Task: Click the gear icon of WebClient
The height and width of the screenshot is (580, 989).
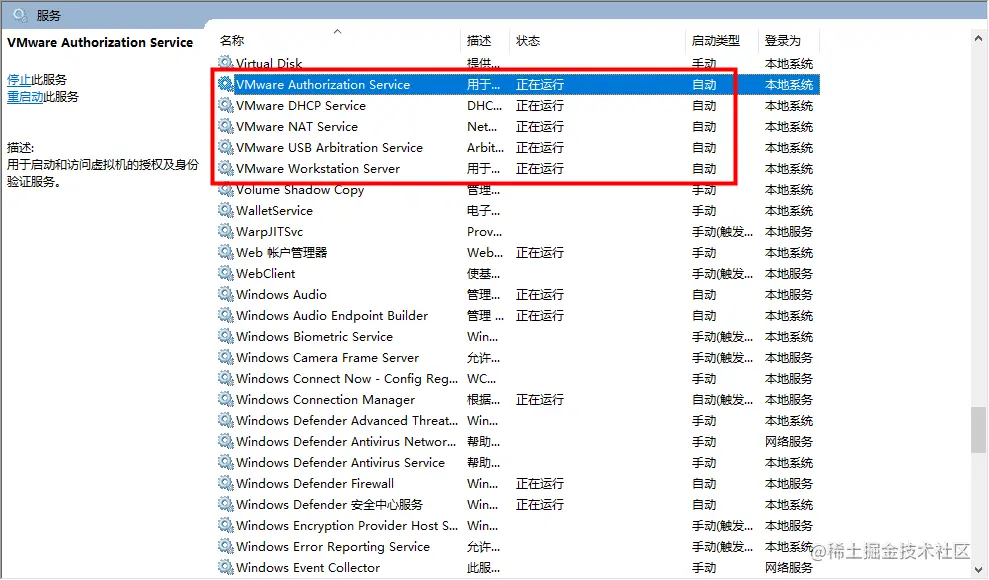Action: (226, 273)
